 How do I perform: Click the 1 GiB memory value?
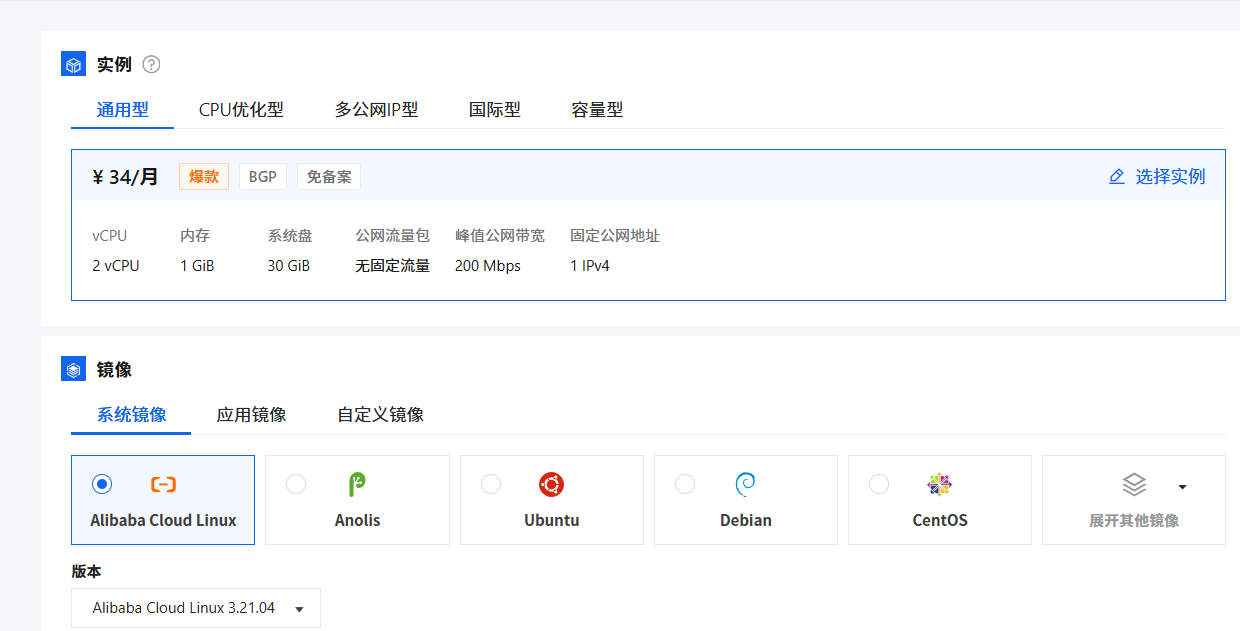197,266
